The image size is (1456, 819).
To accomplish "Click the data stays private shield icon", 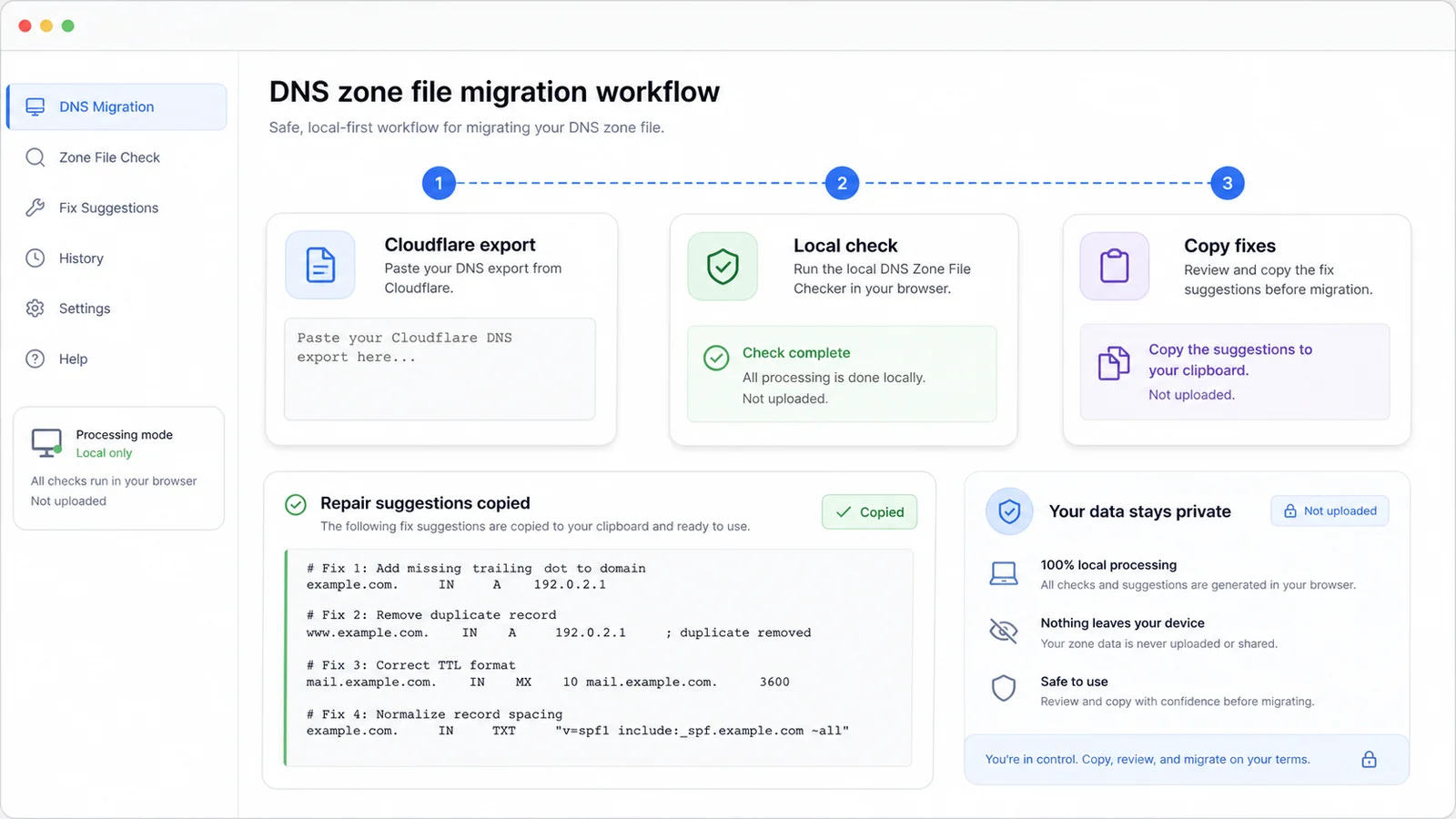I will 1009,511.
